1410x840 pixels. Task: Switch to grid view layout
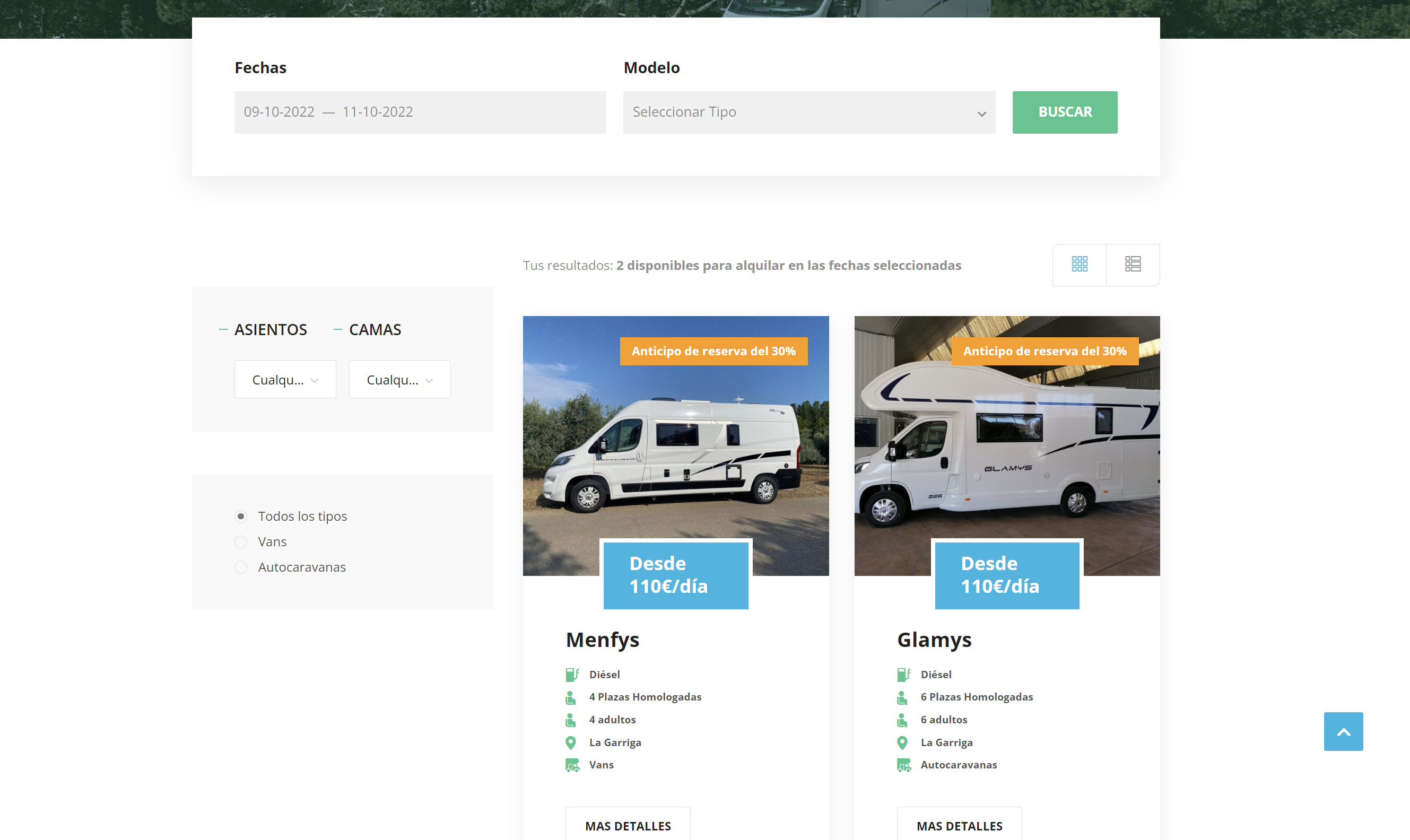[1079, 264]
